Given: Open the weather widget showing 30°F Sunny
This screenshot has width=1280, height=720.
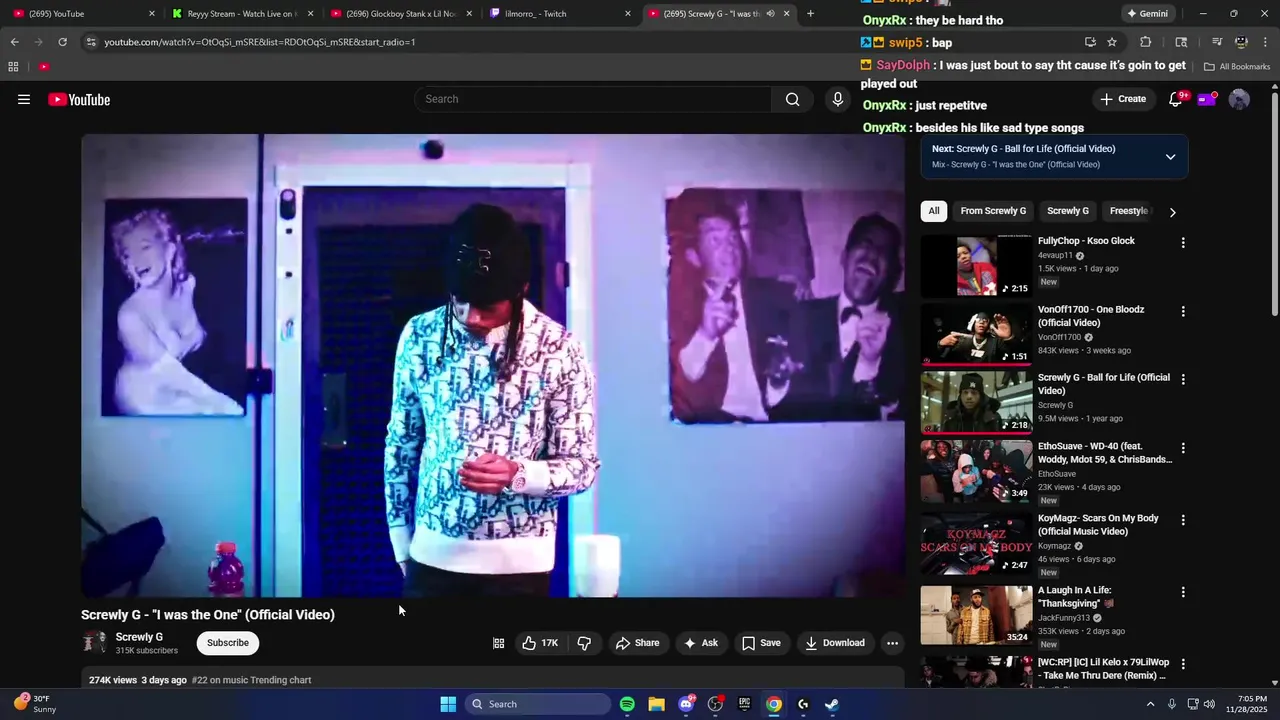Looking at the screenshot, I should pyautogui.click(x=35, y=704).
